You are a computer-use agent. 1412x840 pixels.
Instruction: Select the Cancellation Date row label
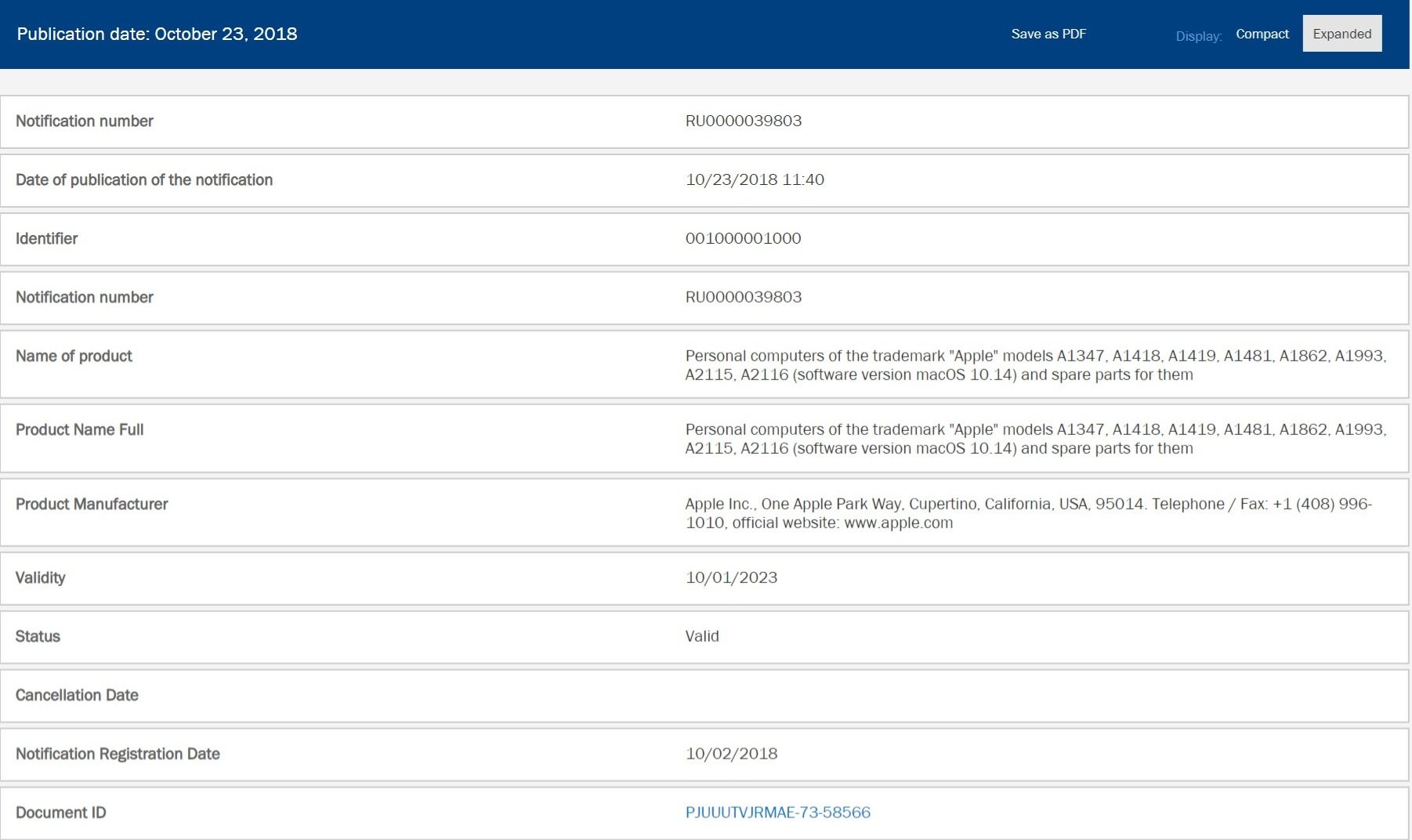coord(77,696)
